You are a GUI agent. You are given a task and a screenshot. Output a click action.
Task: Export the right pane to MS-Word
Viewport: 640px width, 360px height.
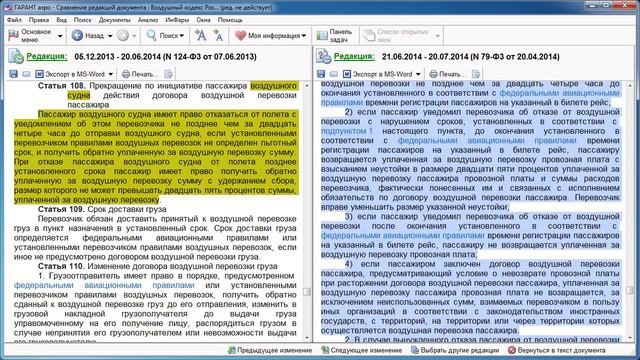point(377,74)
